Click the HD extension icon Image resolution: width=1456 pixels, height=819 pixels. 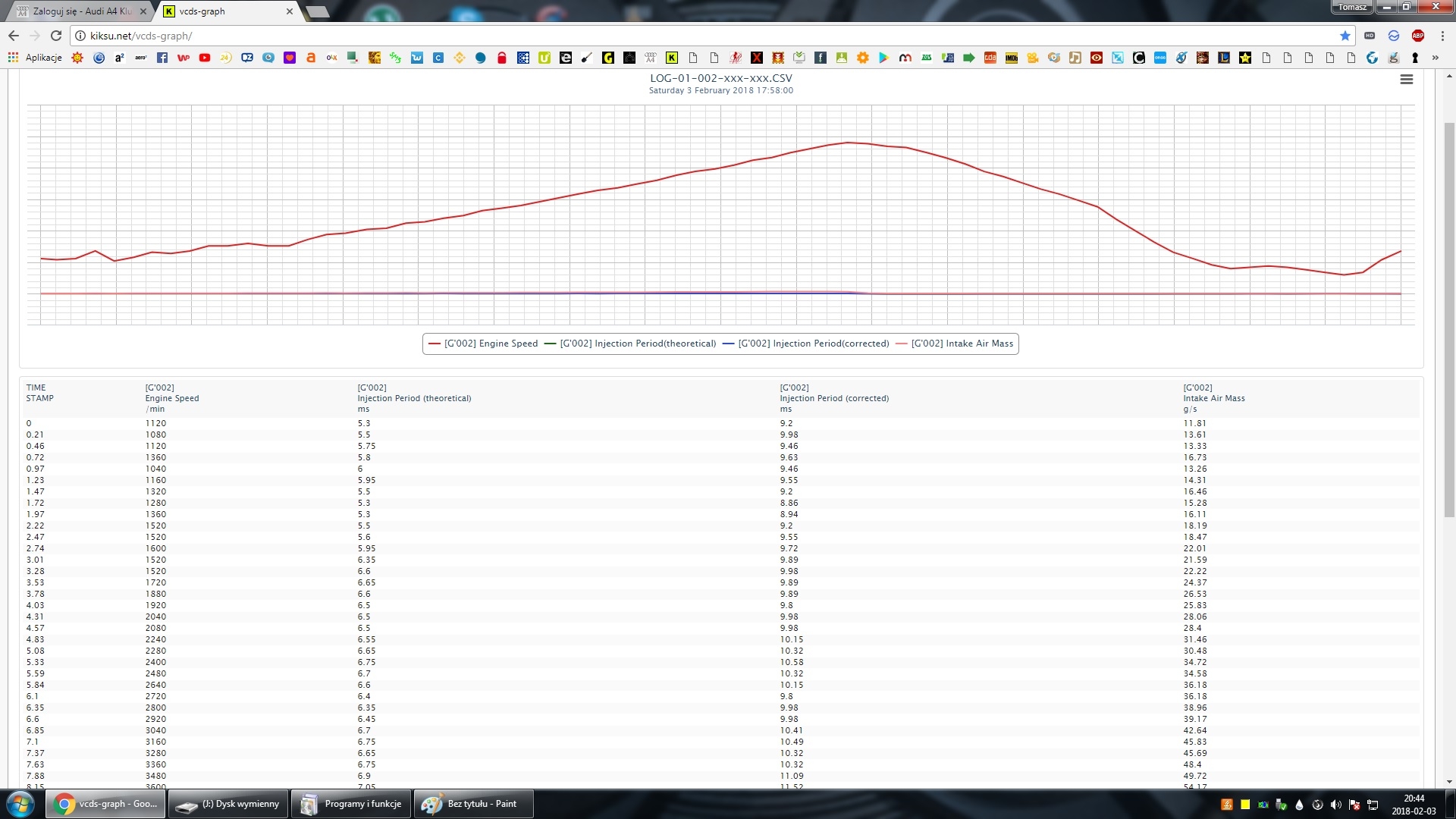pos(1370,36)
